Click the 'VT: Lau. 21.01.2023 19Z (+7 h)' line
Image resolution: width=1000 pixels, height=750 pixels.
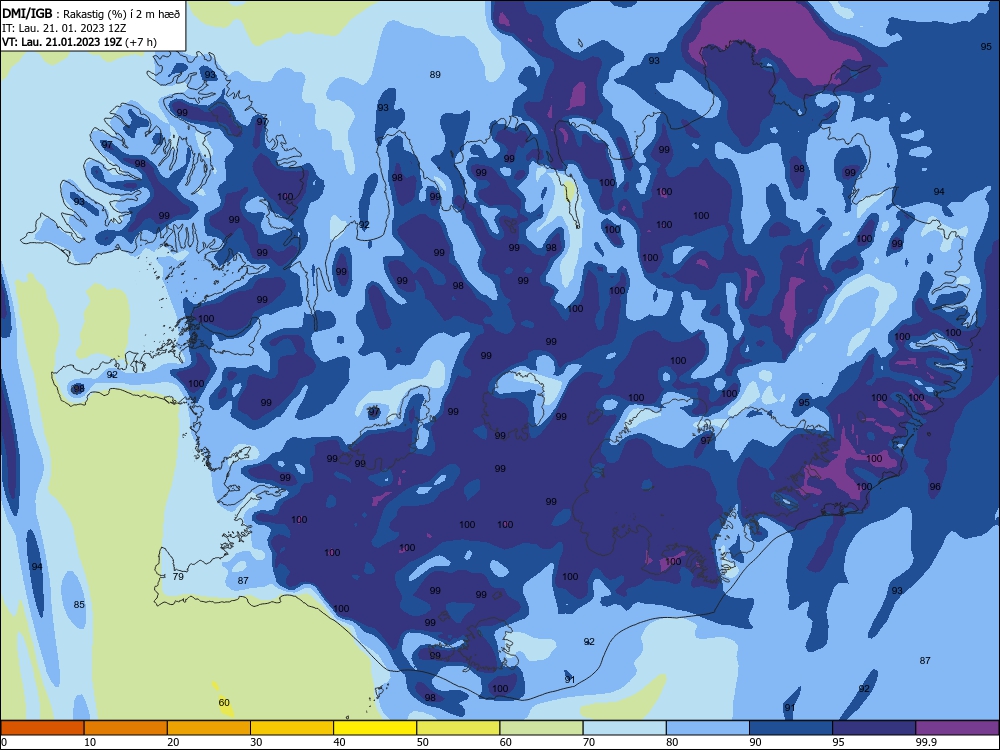(79, 42)
